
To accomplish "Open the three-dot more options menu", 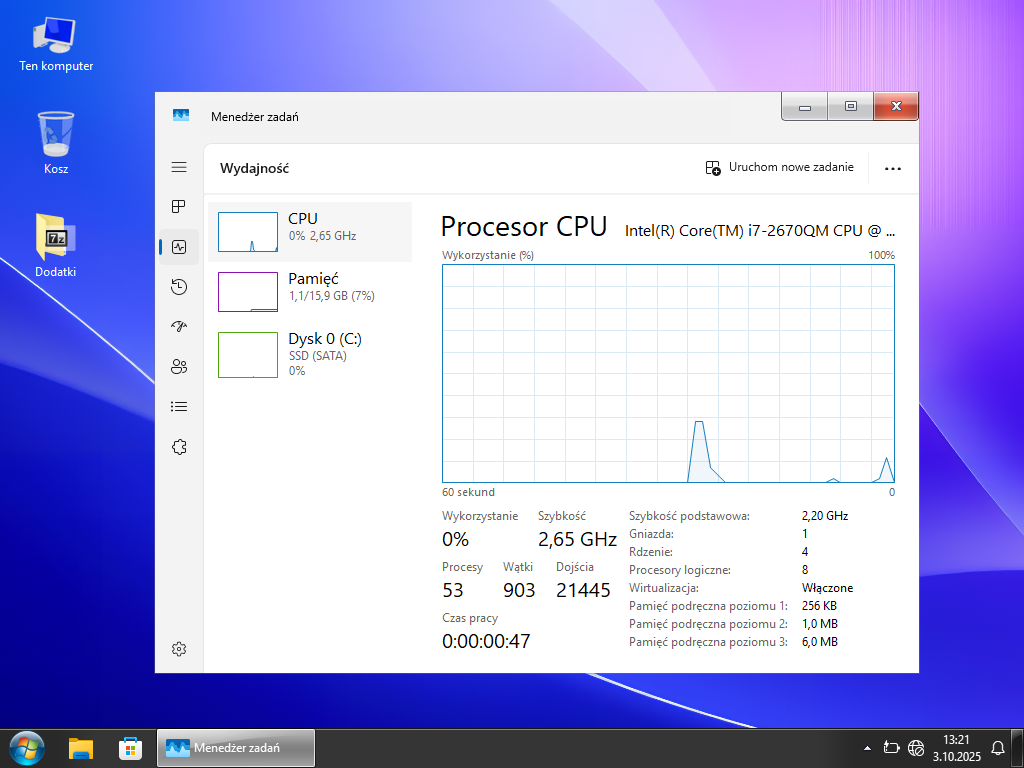I will (893, 169).
